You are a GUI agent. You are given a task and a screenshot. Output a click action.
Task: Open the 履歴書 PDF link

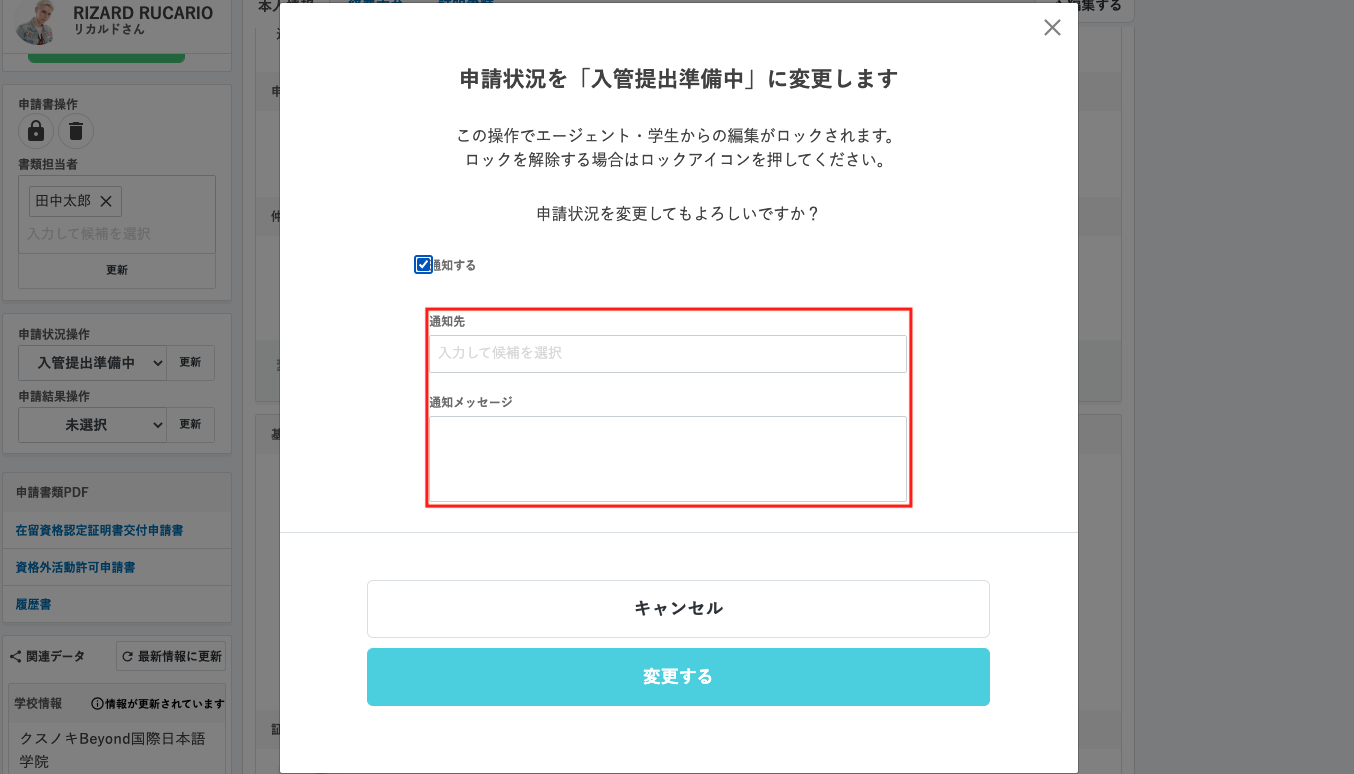coord(34,605)
